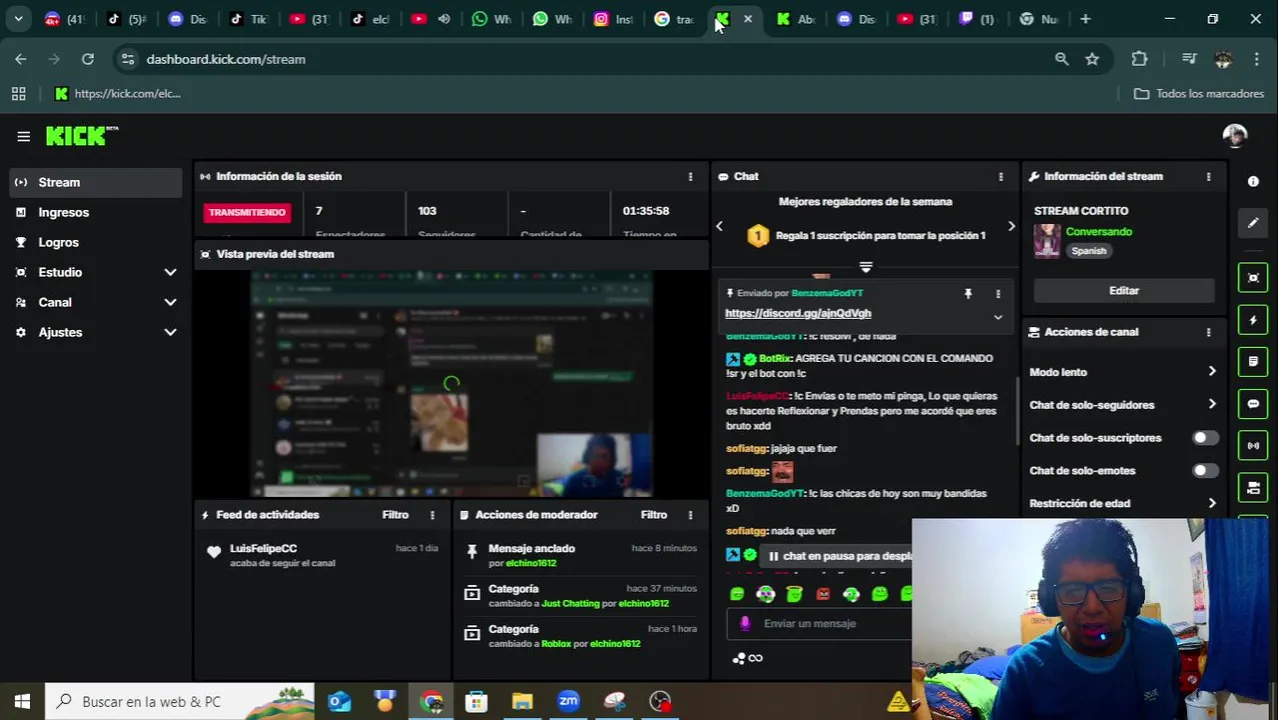The height and width of the screenshot is (720, 1278).
Task: Toggle the chat bubble widget icon
Action: 1253,403
